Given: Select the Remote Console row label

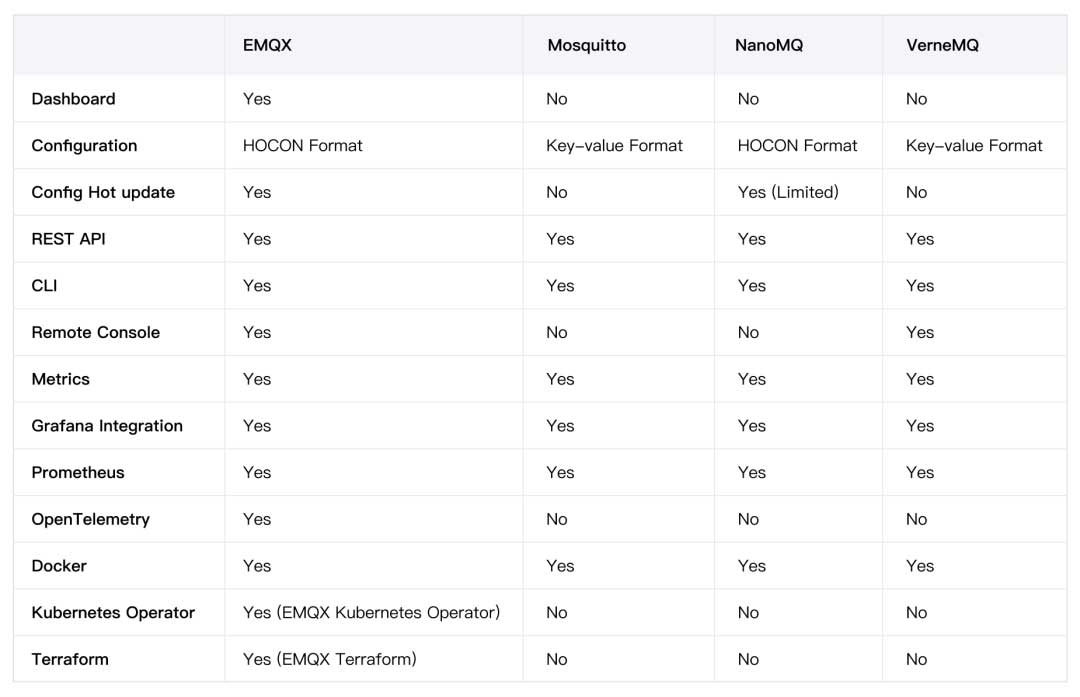Looking at the screenshot, I should pos(95,332).
